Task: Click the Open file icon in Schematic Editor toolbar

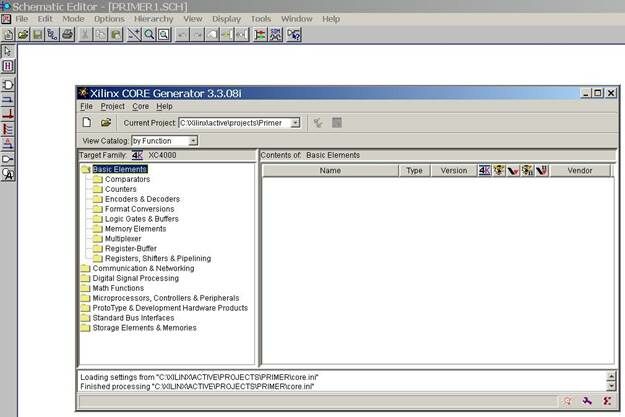Action: 23,35
